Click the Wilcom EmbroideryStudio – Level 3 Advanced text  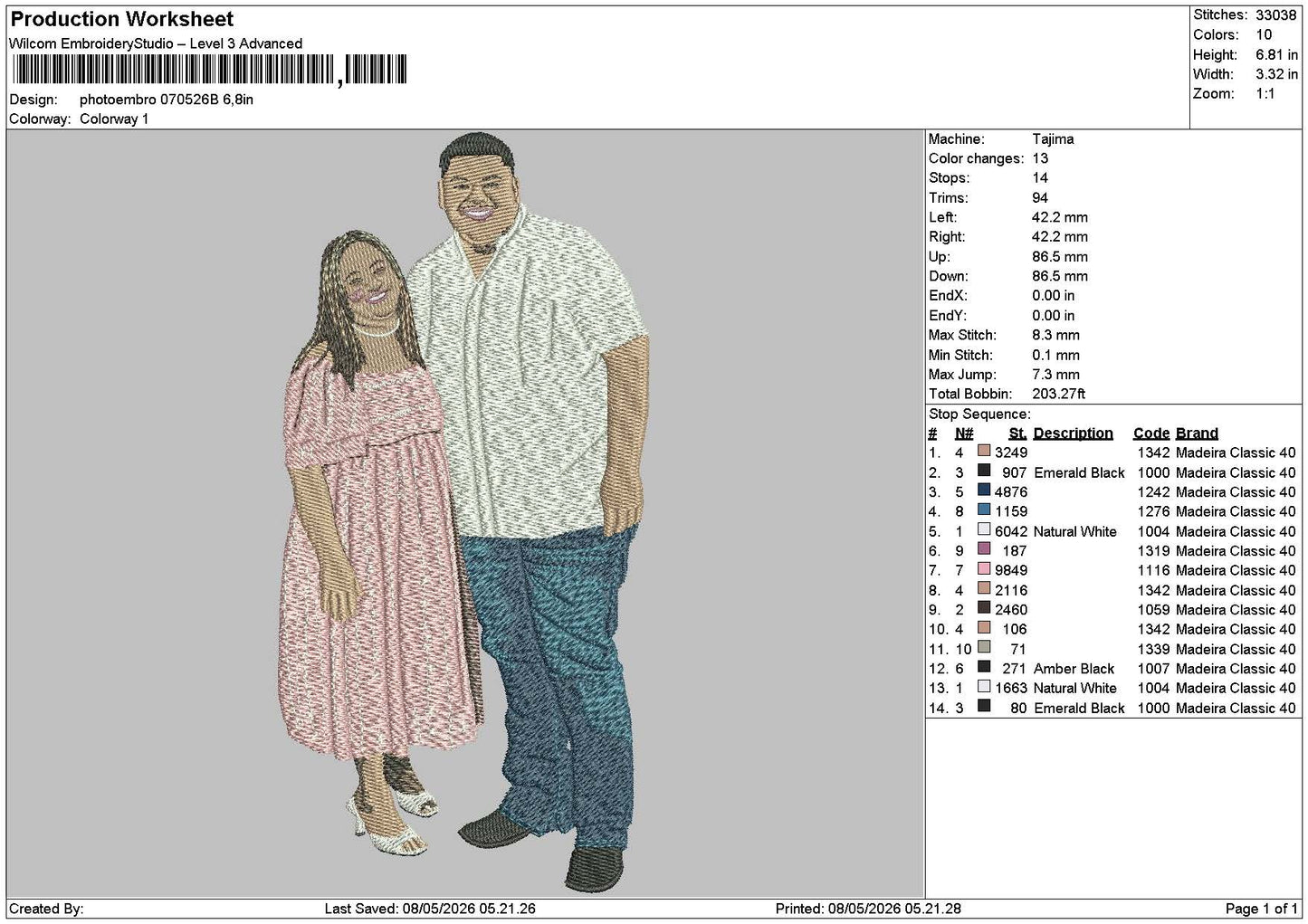tap(156, 43)
